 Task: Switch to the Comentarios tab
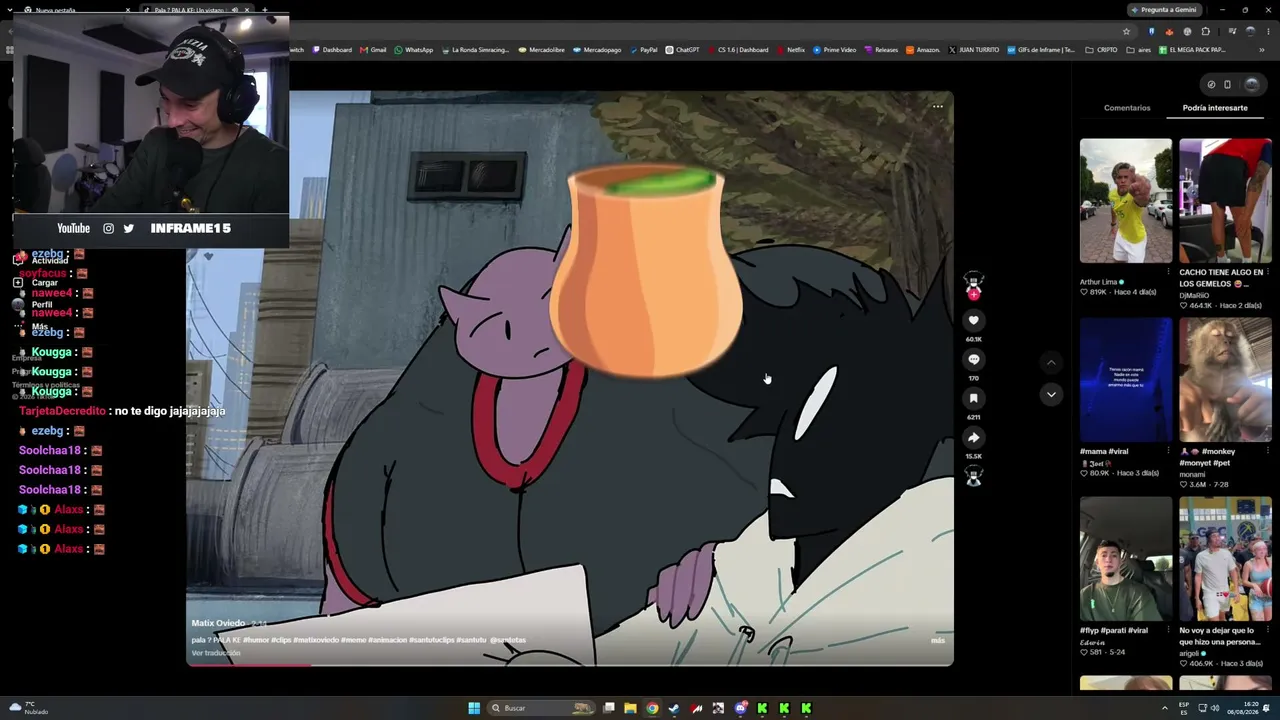(x=1127, y=108)
